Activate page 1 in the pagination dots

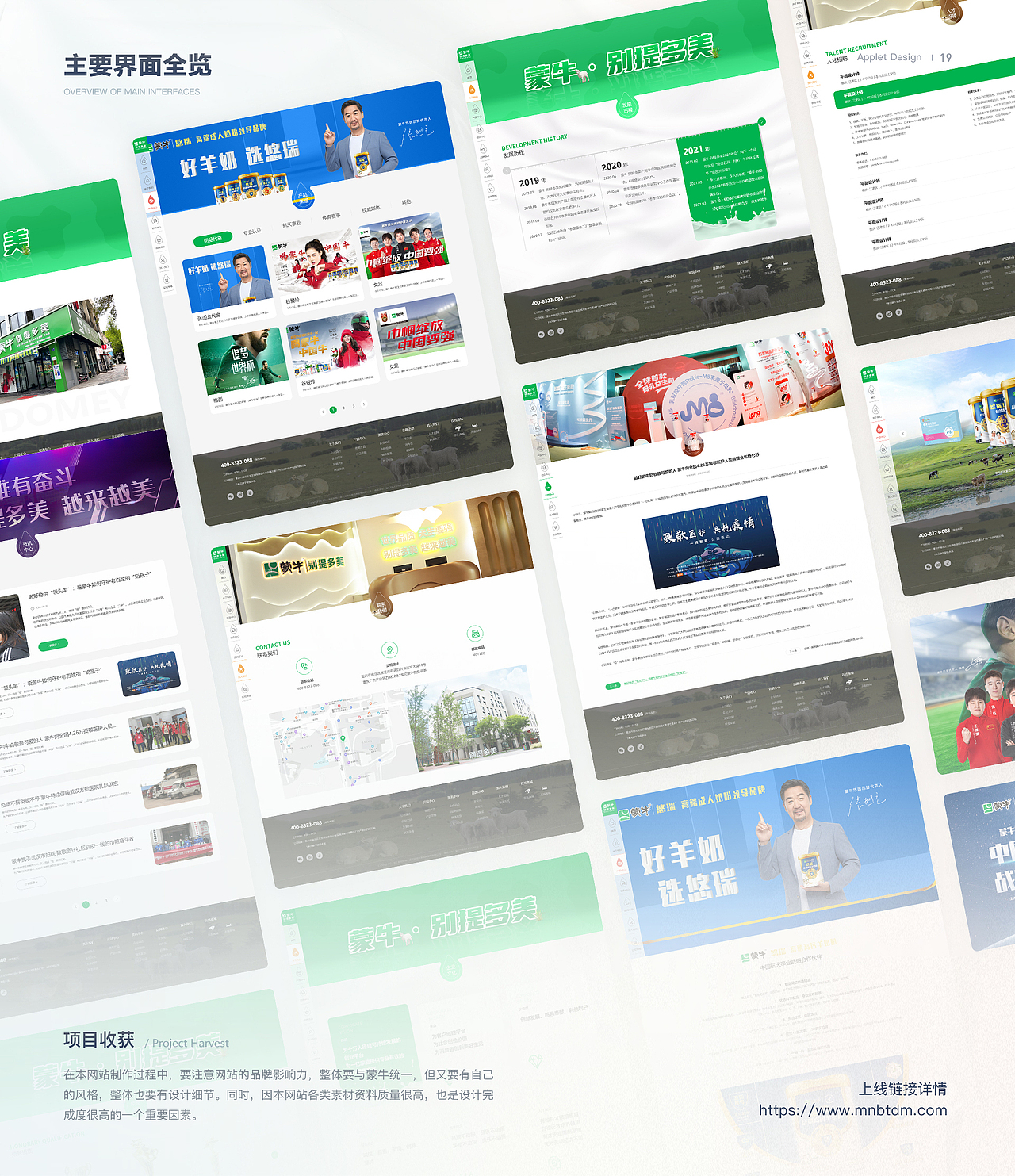(x=333, y=411)
